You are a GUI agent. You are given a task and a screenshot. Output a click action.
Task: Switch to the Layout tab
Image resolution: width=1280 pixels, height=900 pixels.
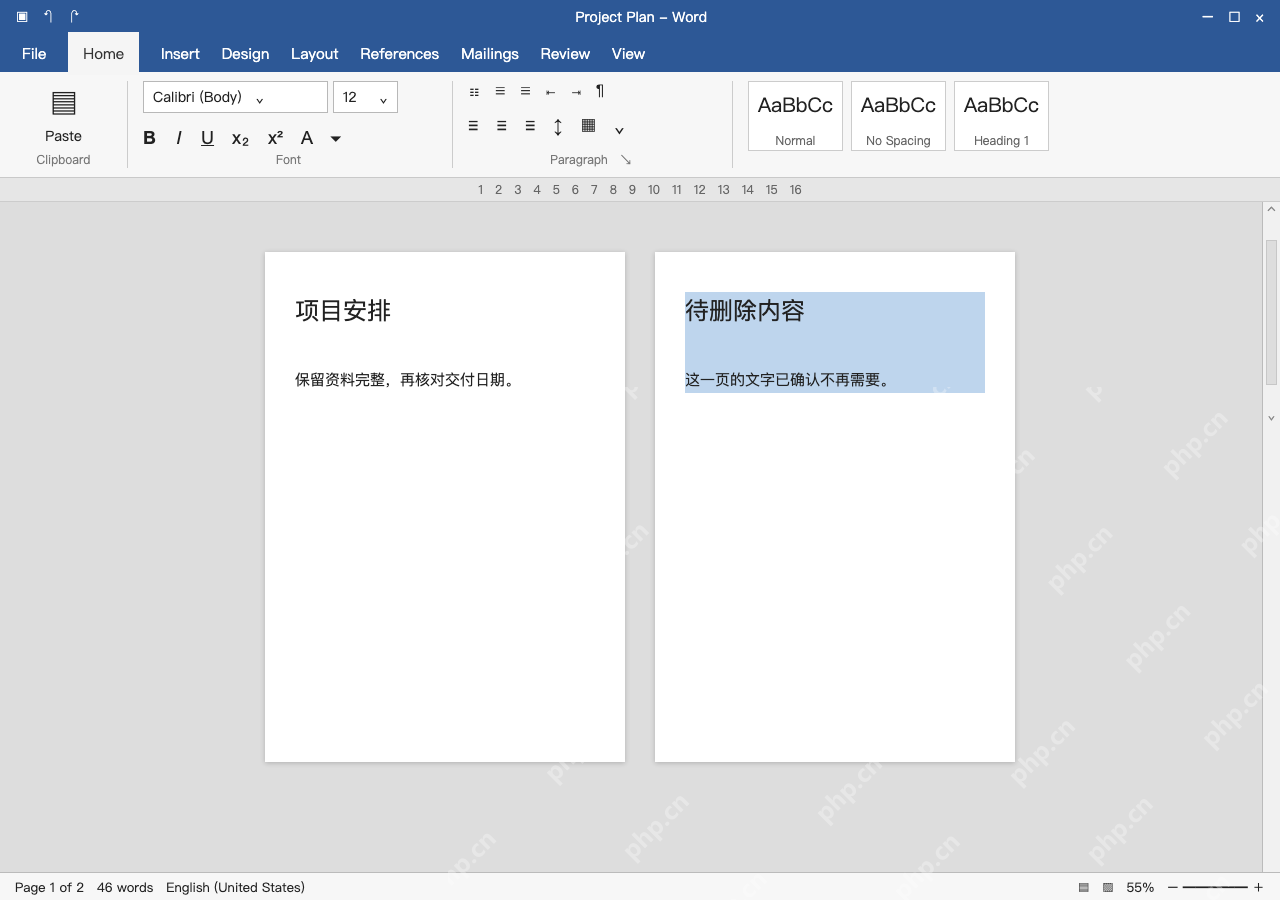coord(314,54)
